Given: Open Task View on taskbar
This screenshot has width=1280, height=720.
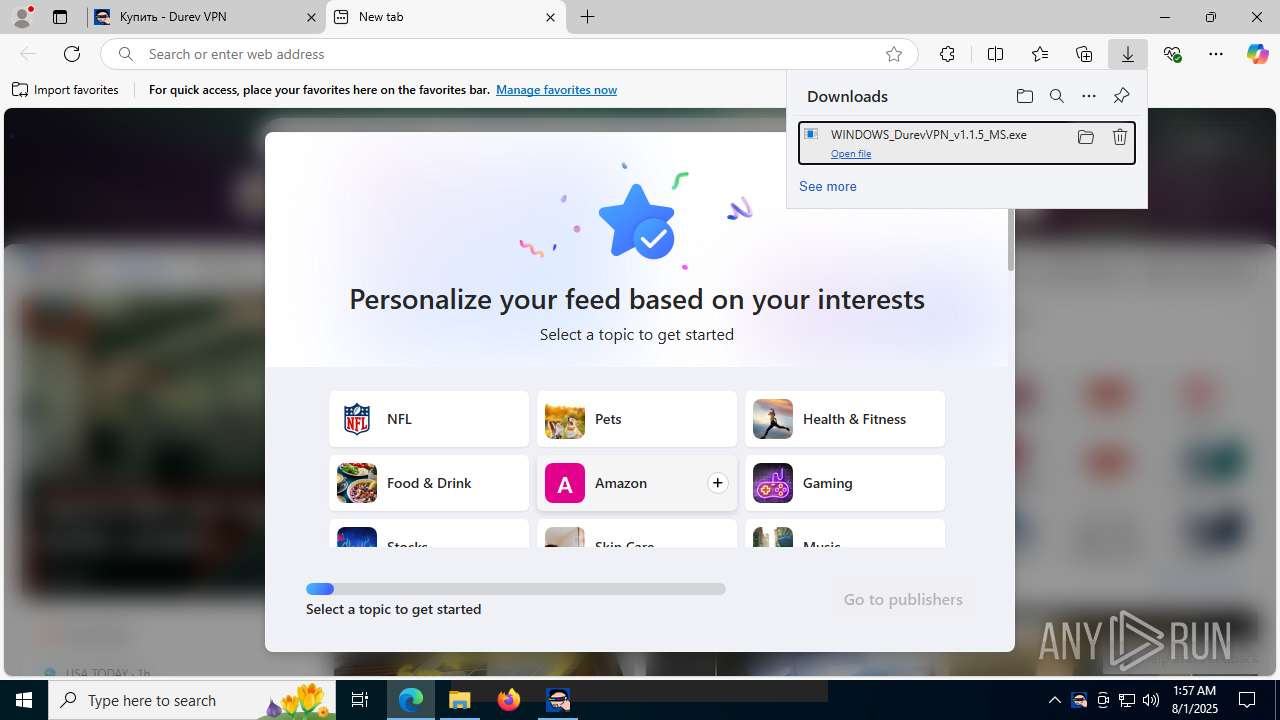Looking at the screenshot, I should pos(360,700).
